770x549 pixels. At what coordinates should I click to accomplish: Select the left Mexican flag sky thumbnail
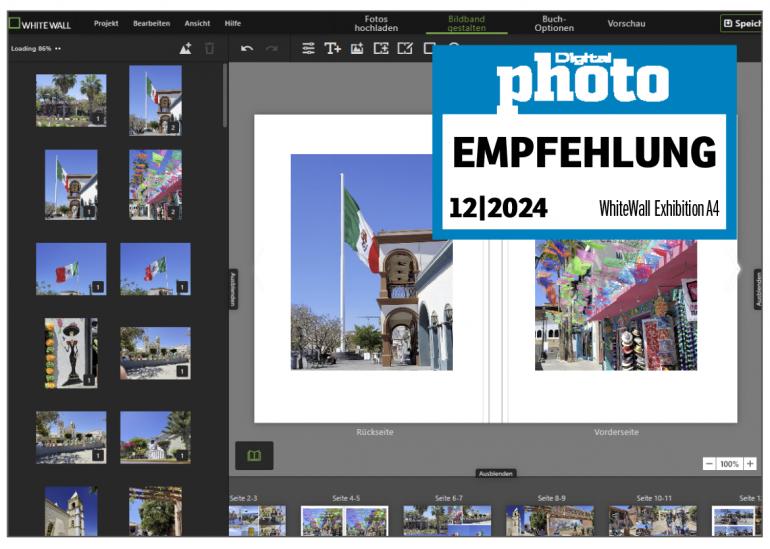[x=71, y=269]
